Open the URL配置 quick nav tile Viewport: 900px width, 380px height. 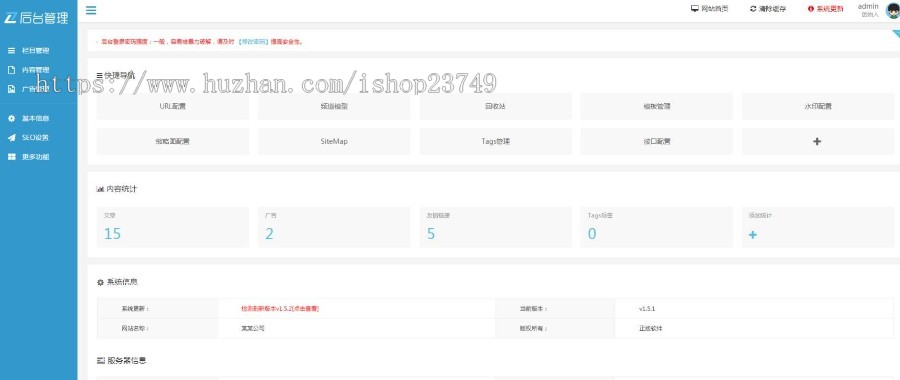point(173,106)
